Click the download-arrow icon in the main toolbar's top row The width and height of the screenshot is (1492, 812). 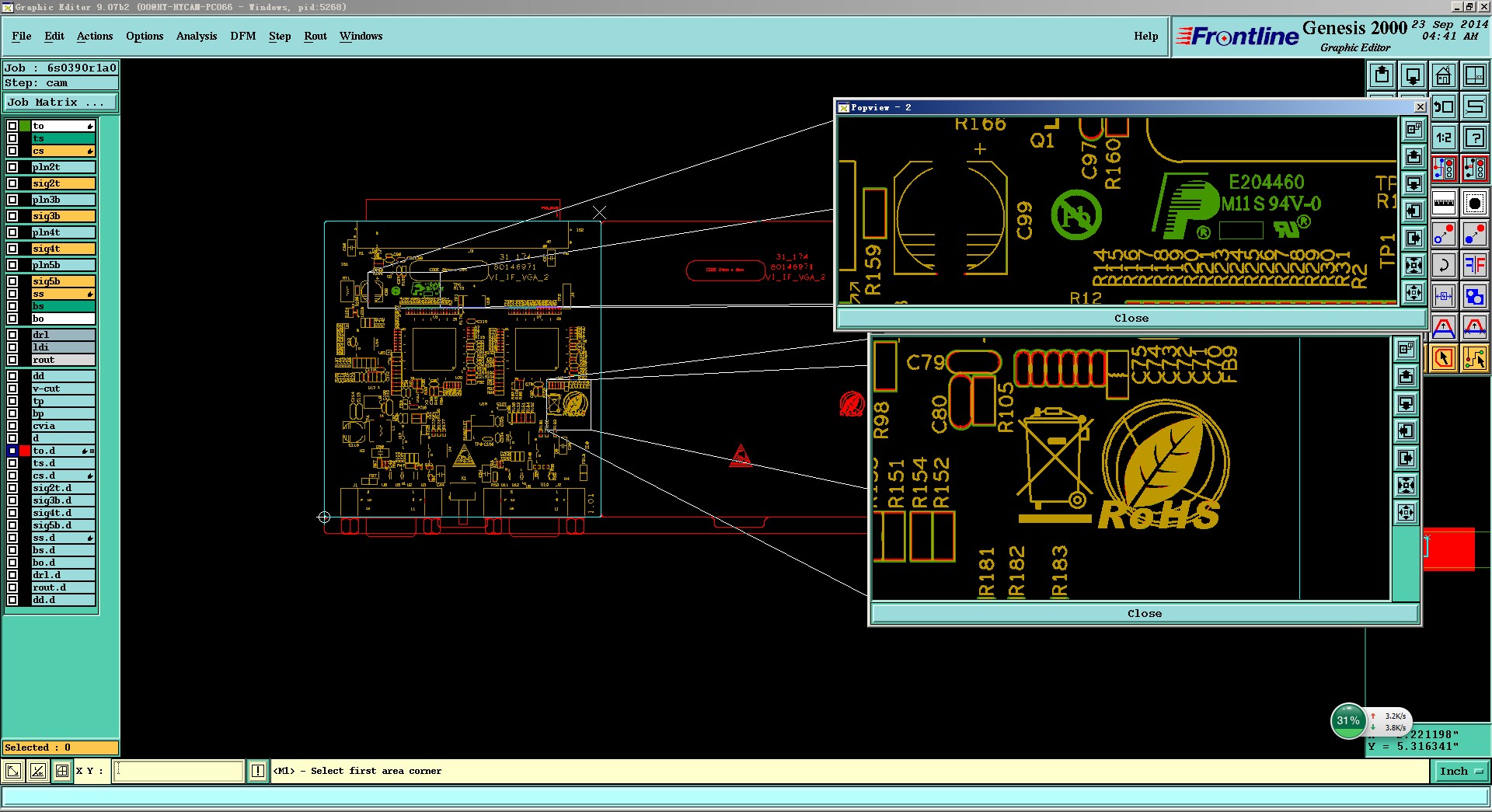click(1413, 76)
